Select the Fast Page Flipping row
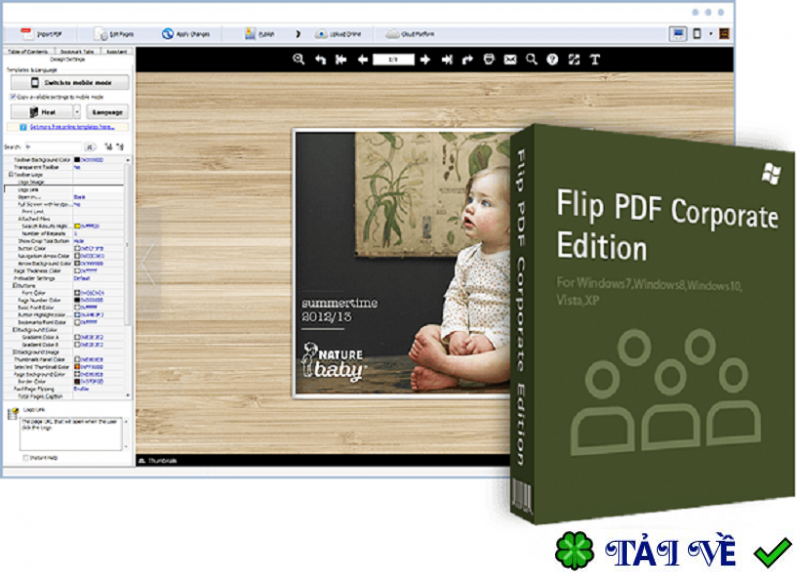The image size is (800, 578). pos(64,389)
